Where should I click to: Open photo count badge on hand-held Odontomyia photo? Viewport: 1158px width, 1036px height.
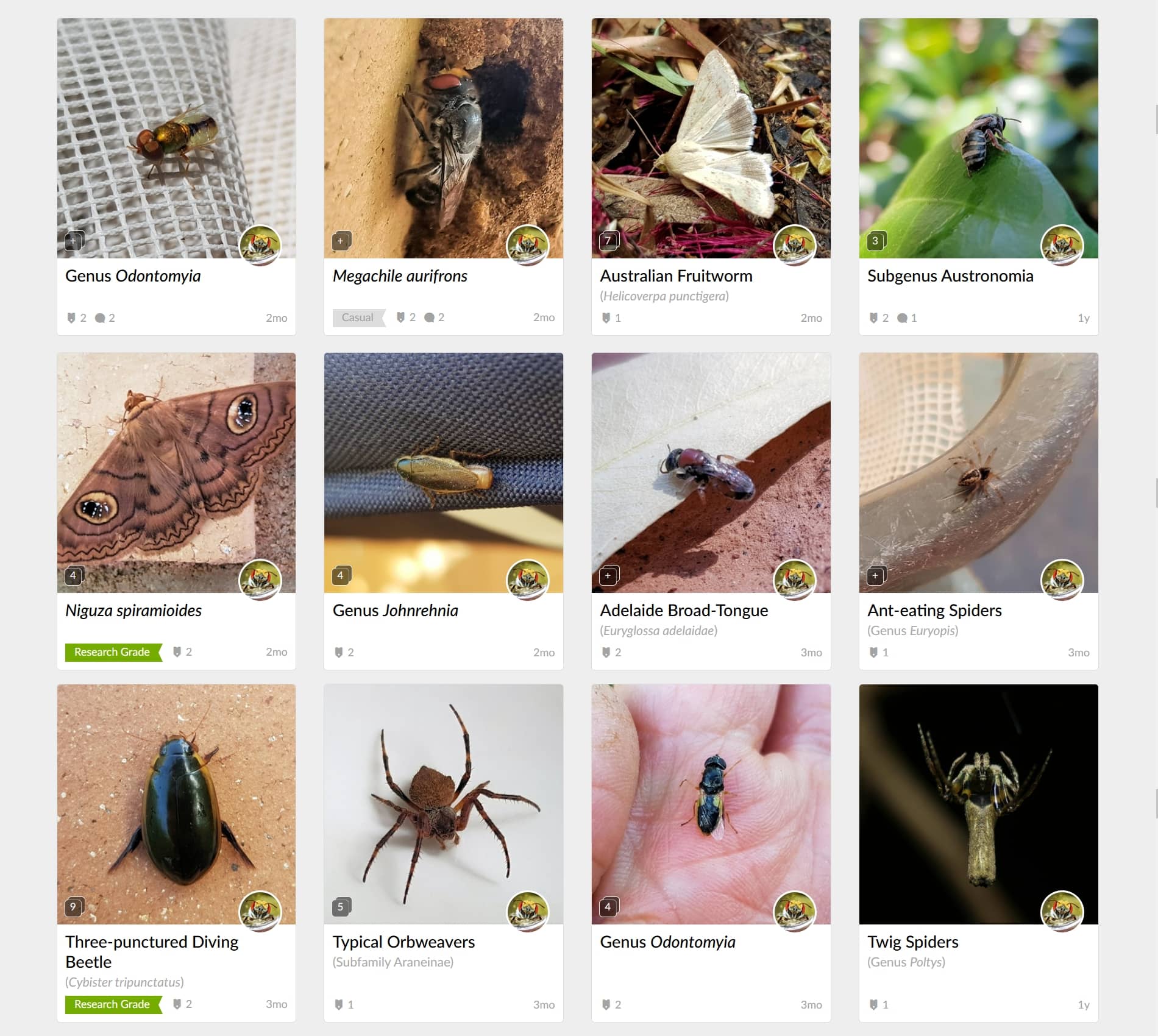pyautogui.click(x=608, y=907)
